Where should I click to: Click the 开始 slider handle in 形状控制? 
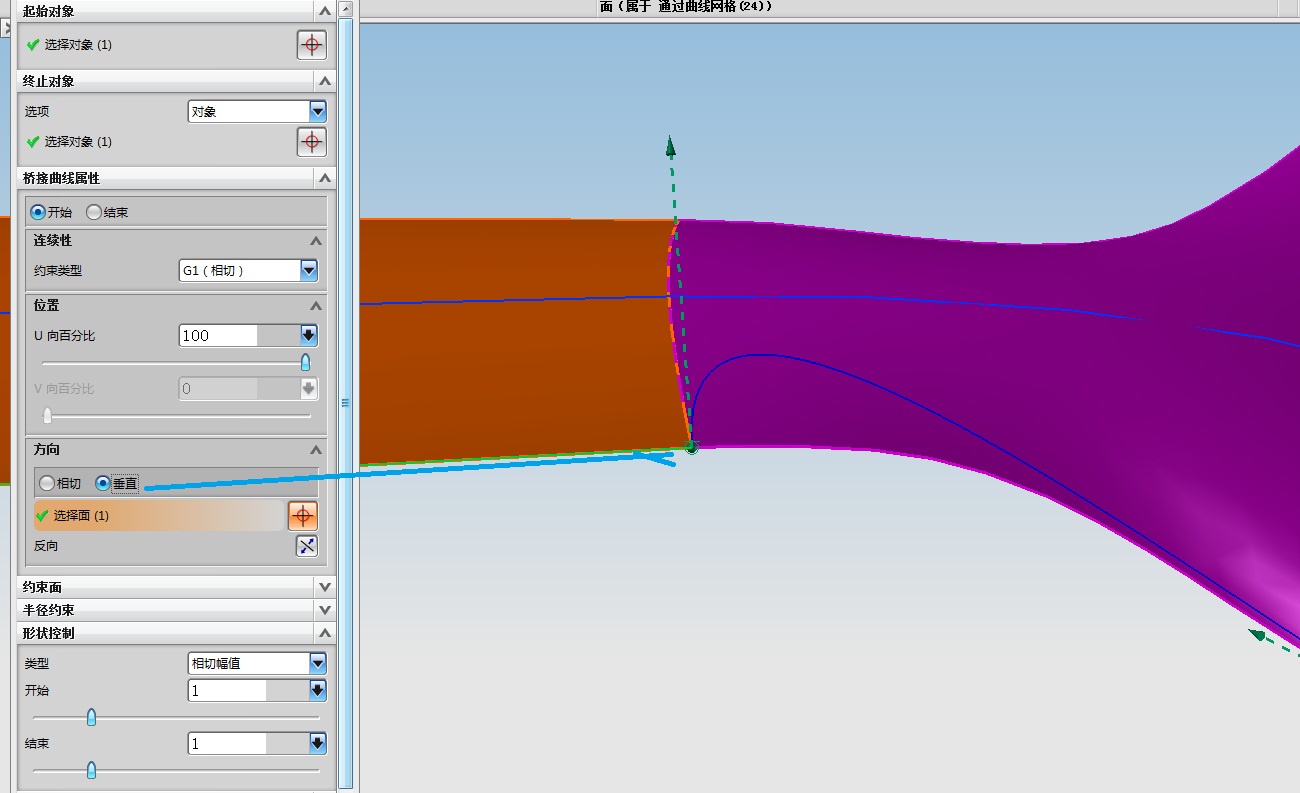pos(91,717)
